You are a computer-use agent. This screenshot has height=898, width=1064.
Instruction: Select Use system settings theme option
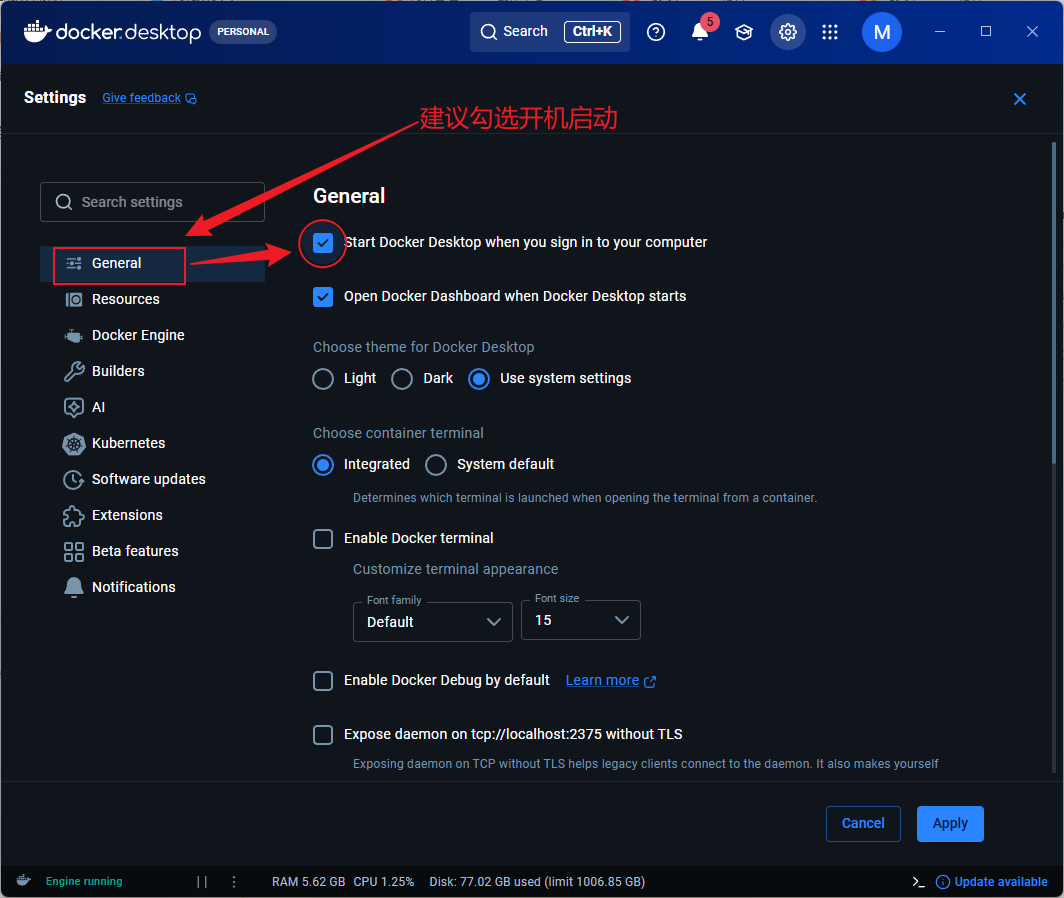pyautogui.click(x=478, y=379)
